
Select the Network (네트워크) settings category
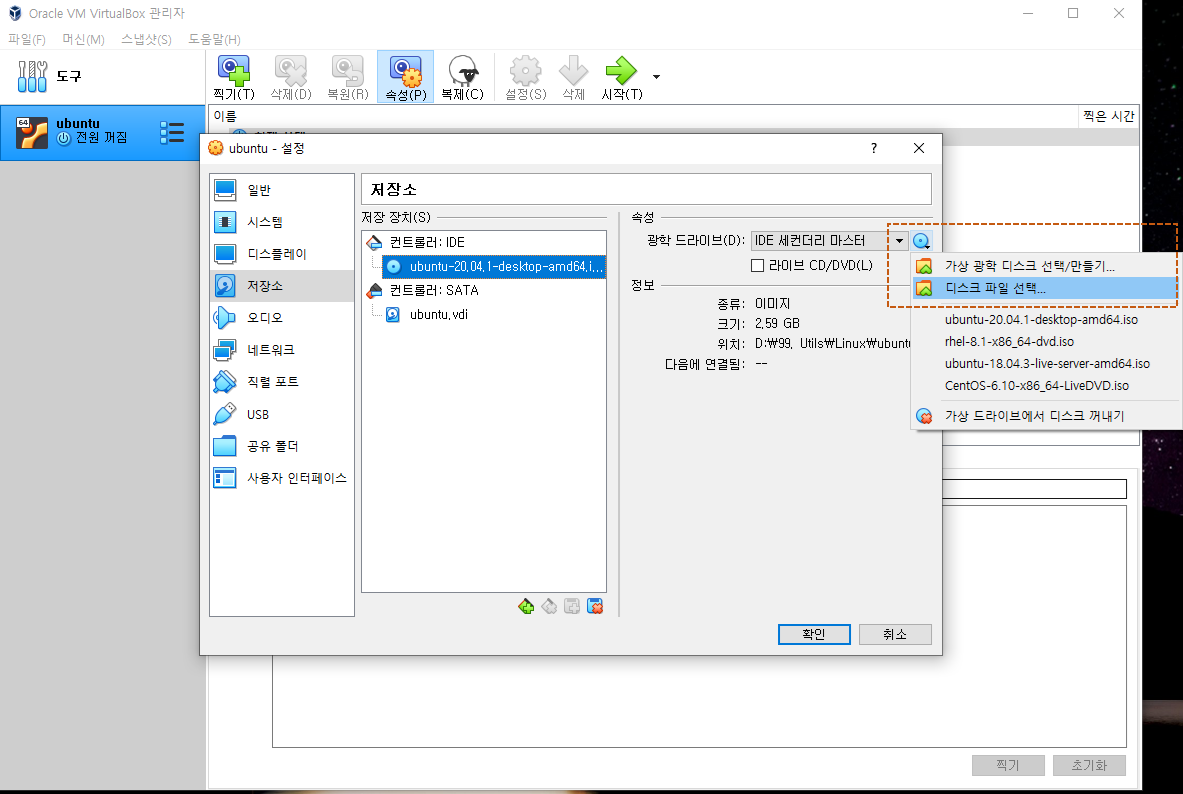tap(282, 350)
